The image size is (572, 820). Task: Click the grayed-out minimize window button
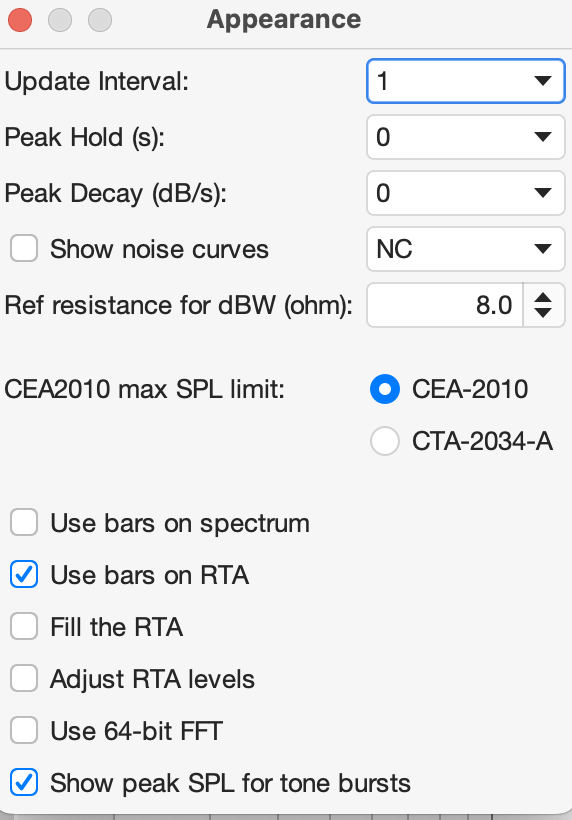(60, 20)
